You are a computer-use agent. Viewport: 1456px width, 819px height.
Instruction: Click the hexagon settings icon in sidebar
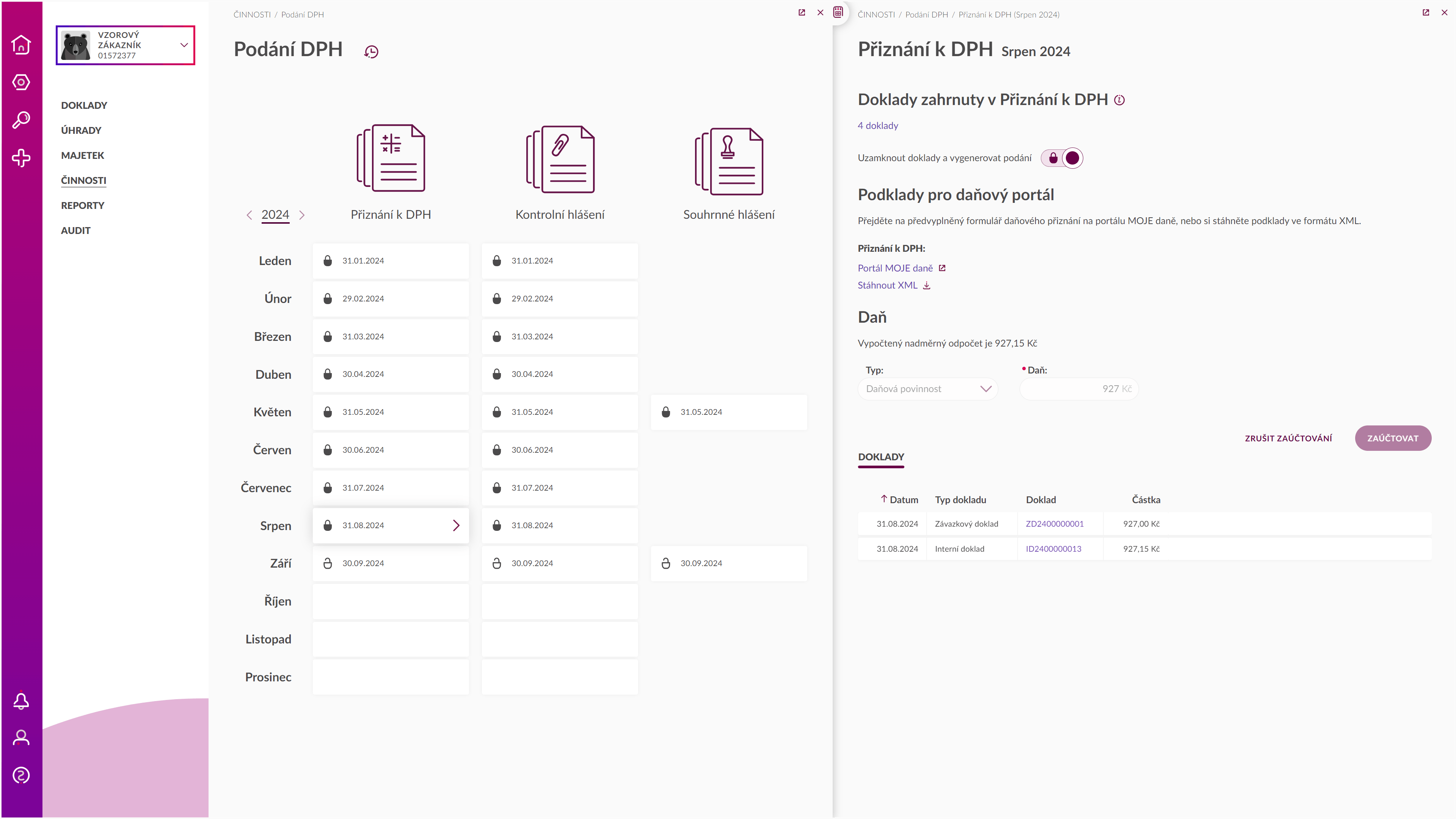tap(21, 83)
